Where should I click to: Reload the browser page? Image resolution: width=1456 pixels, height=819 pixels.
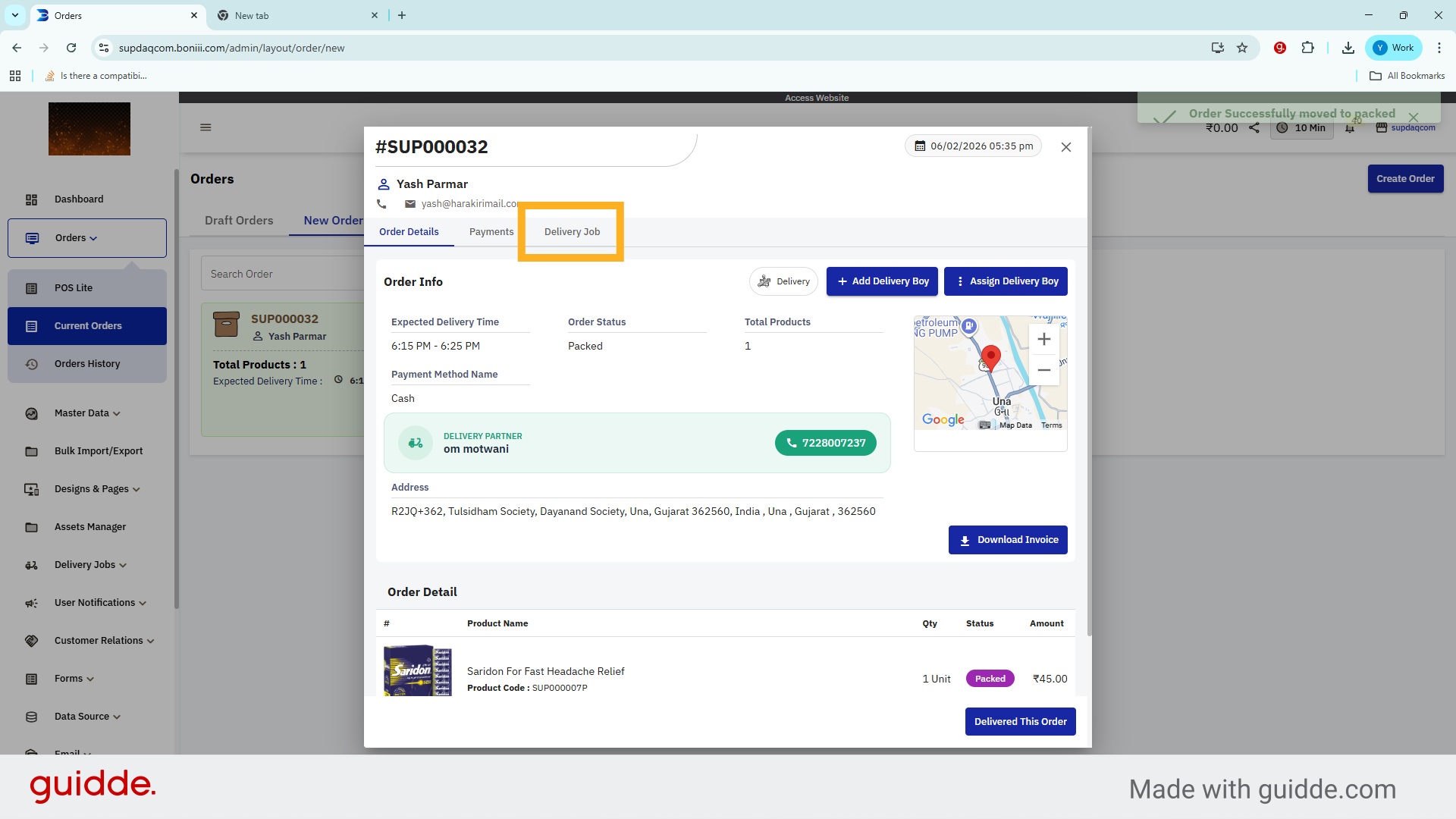click(71, 48)
